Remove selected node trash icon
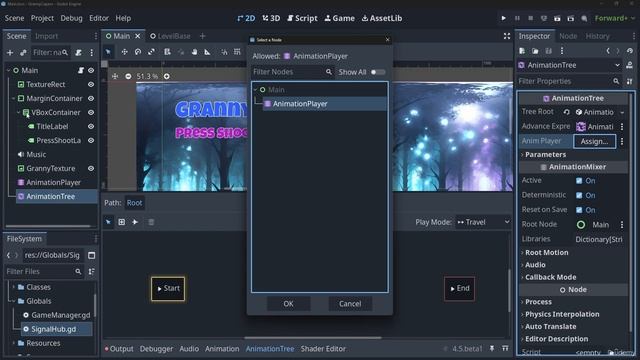640x360 pixels. tap(151, 222)
